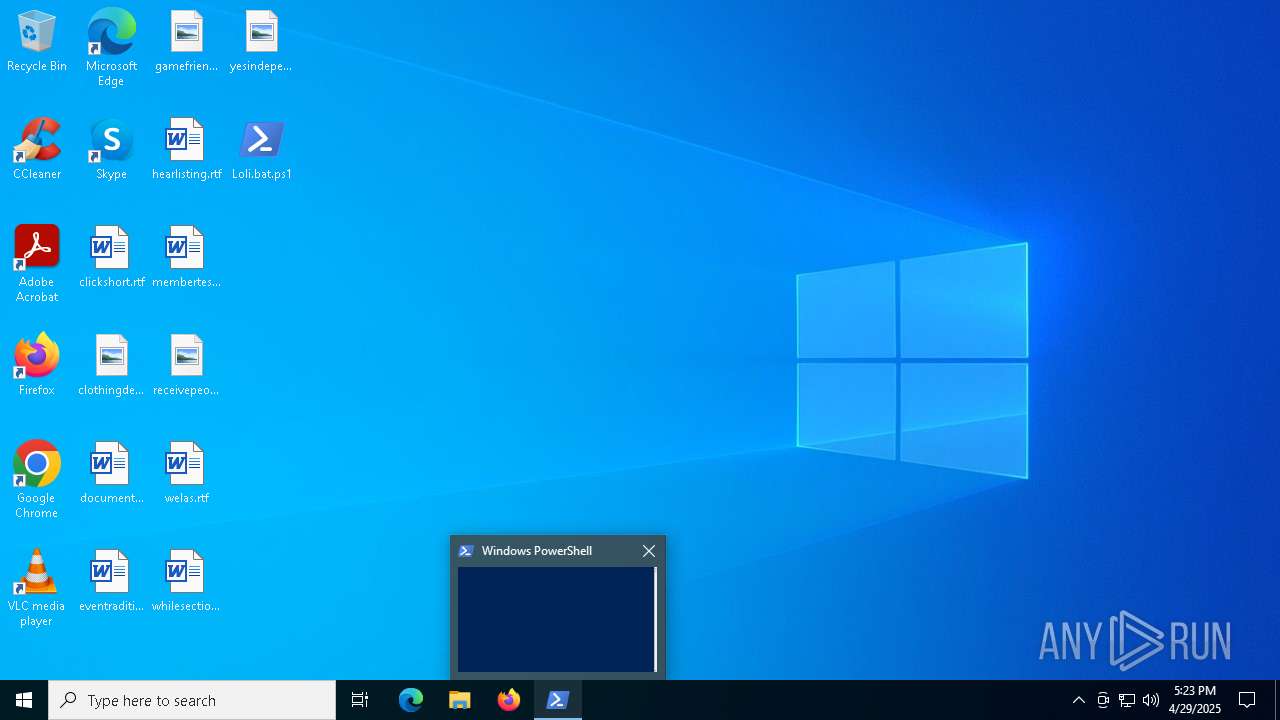Select the Windows PowerShell preview thumbnail
Image resolution: width=1280 pixels, height=720 pixels.
[557, 619]
